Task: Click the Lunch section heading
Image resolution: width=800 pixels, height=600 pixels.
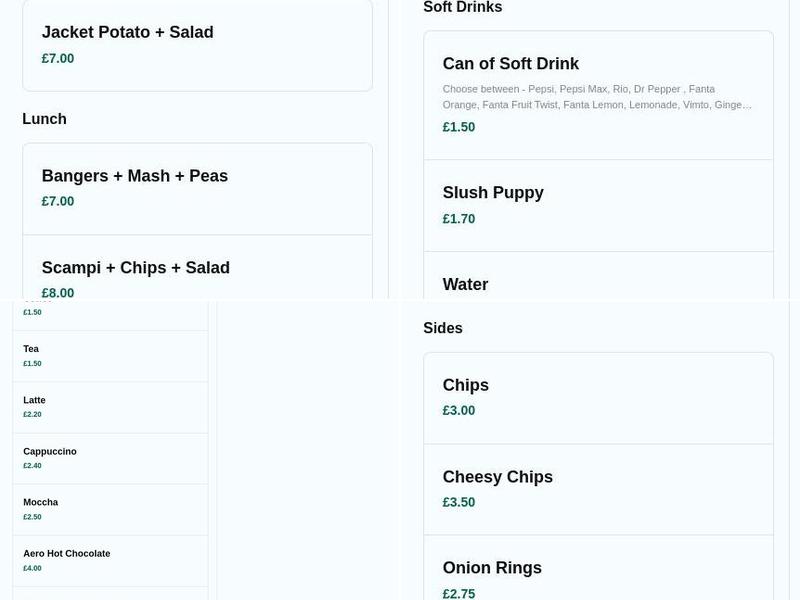Action: point(44,119)
